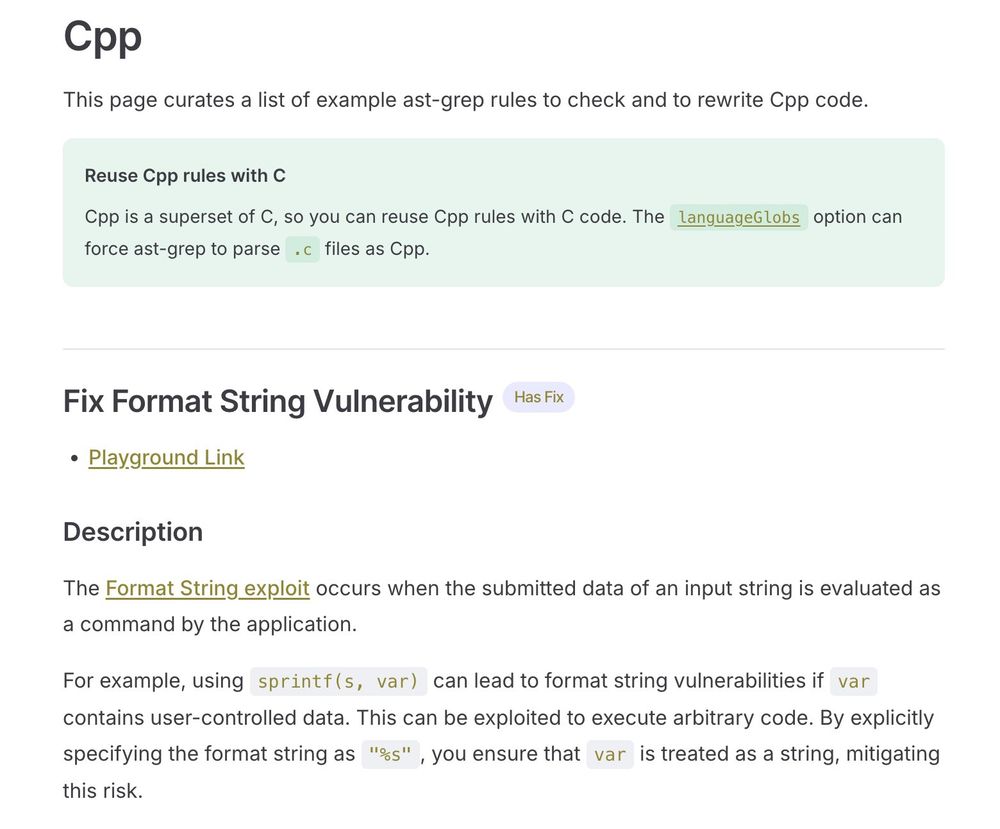
Task: Click the .c inline code snippet
Action: coord(302,249)
